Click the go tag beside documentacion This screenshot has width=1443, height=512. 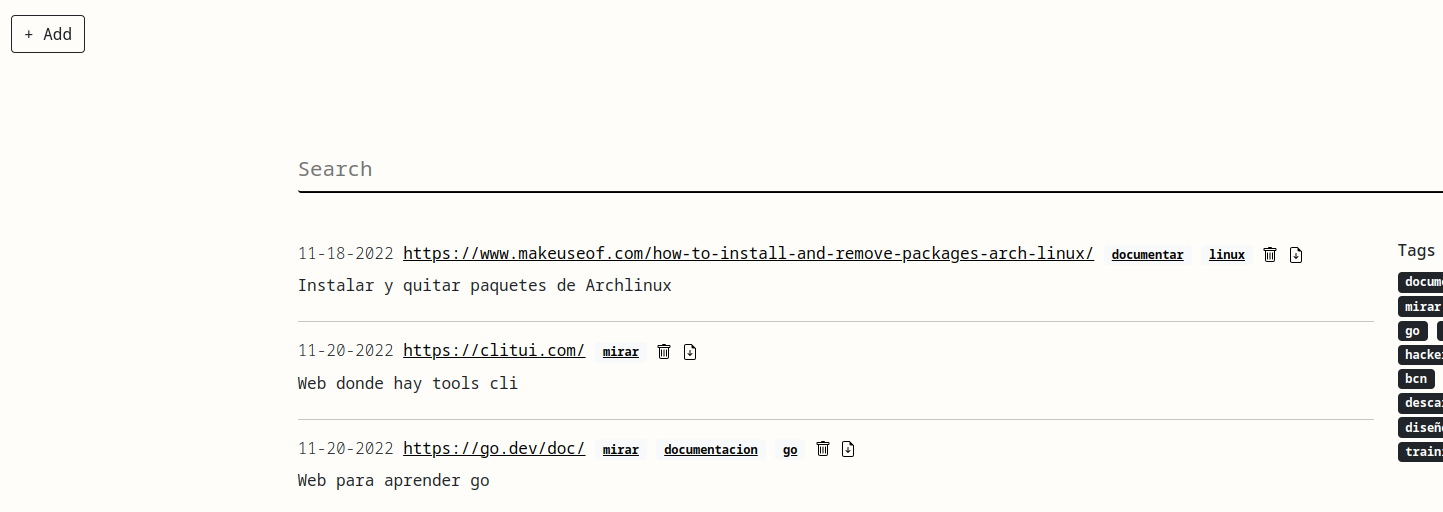790,450
